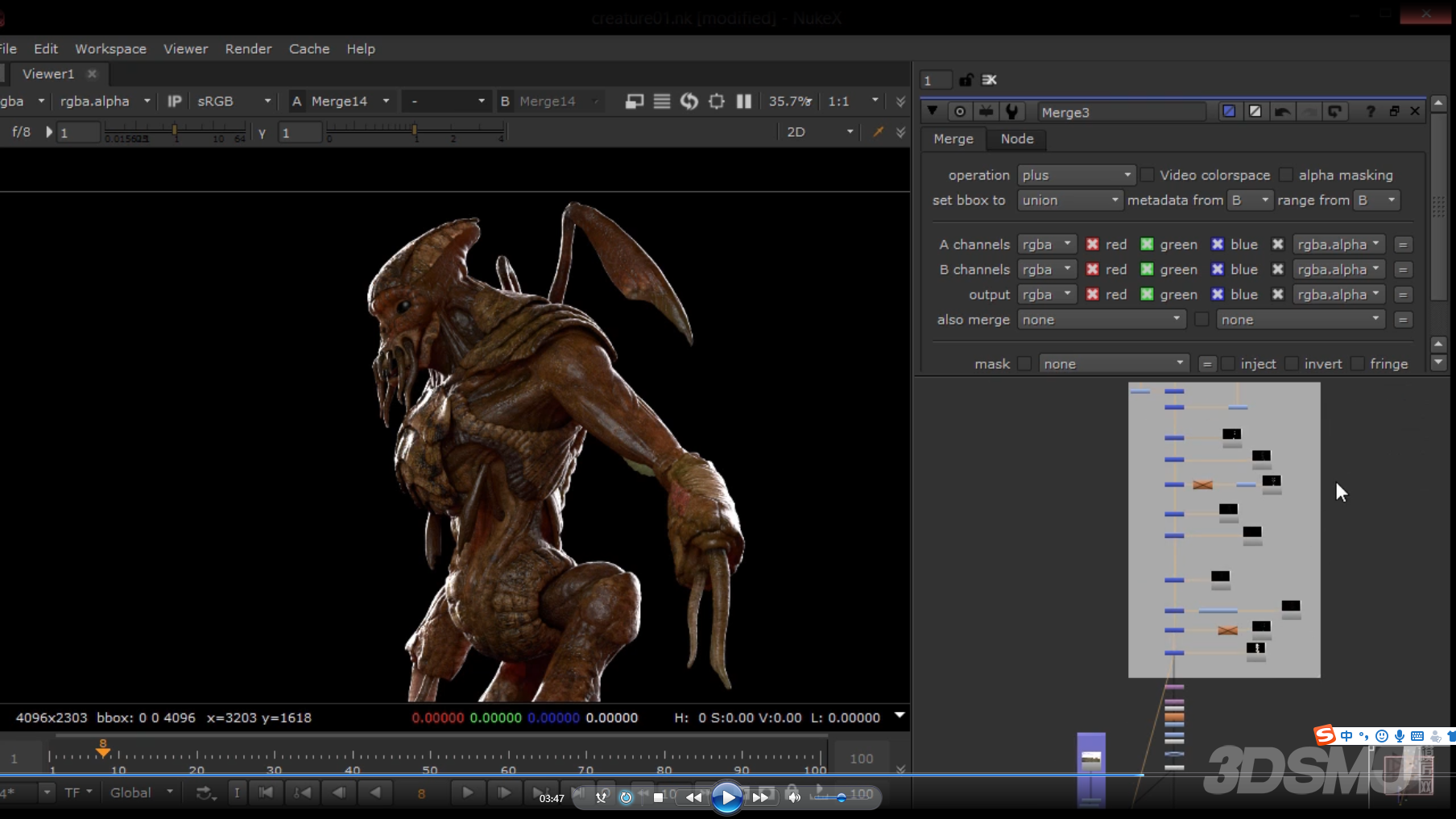
Task: Open the operation plus dropdown
Action: pos(1077,175)
